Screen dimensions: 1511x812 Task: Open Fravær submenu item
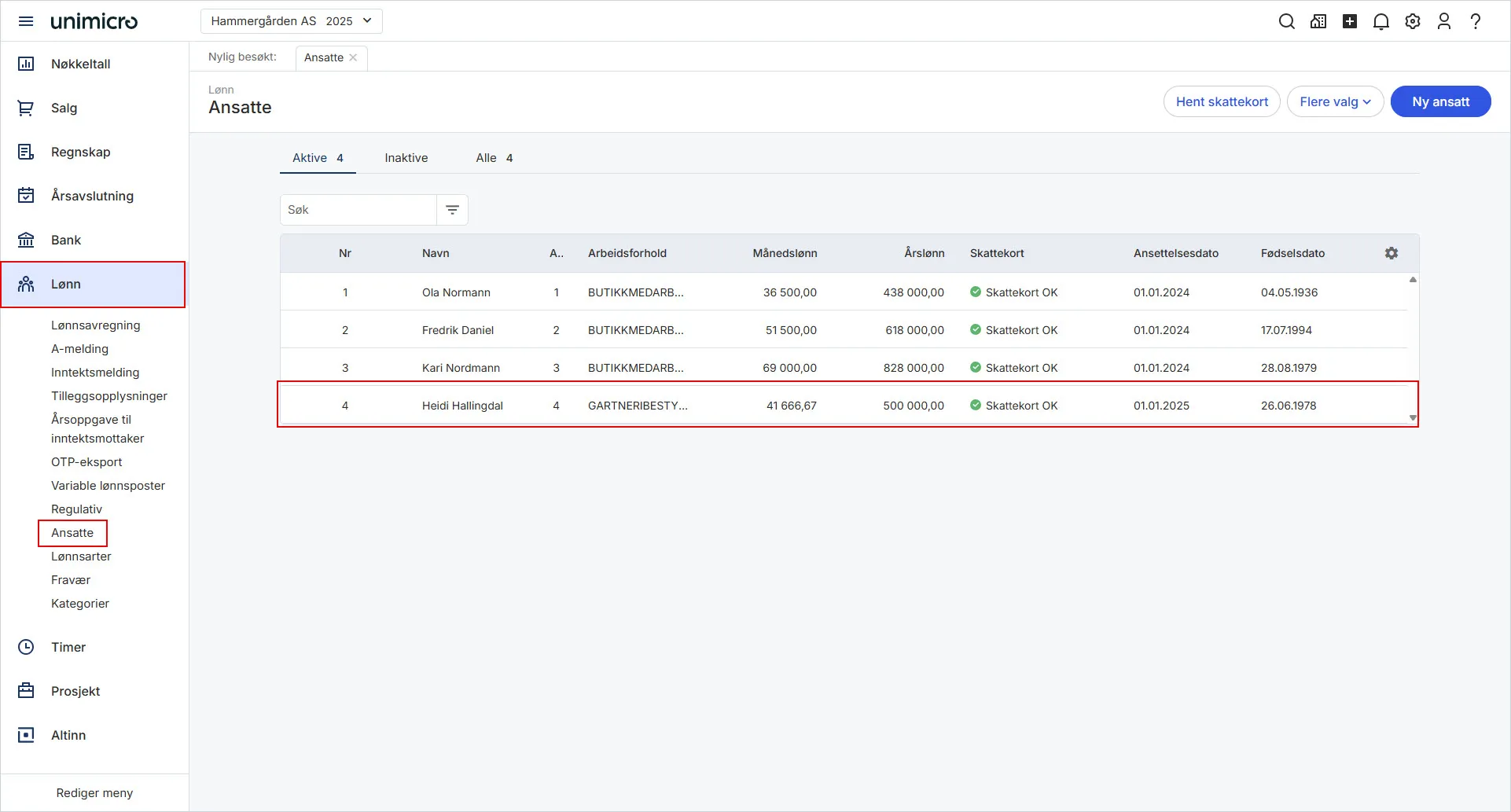[x=71, y=580]
